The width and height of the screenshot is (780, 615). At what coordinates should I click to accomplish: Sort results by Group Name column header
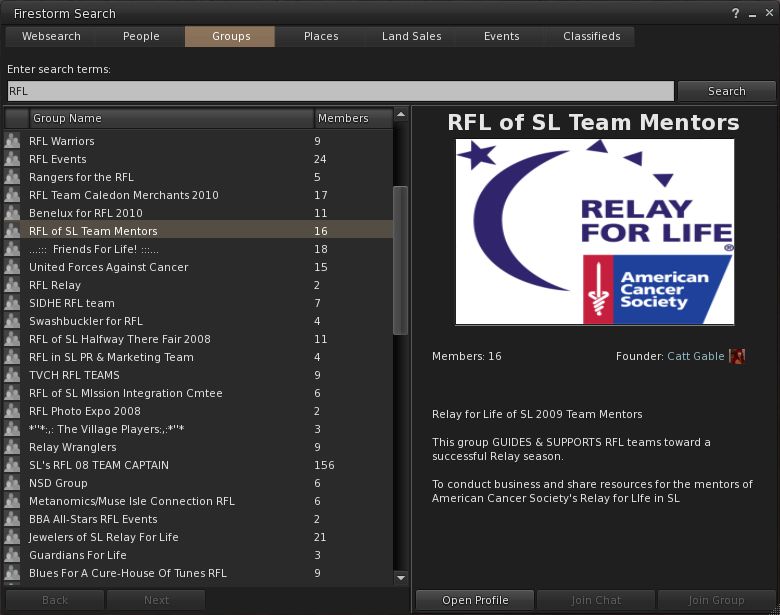[x=170, y=118]
